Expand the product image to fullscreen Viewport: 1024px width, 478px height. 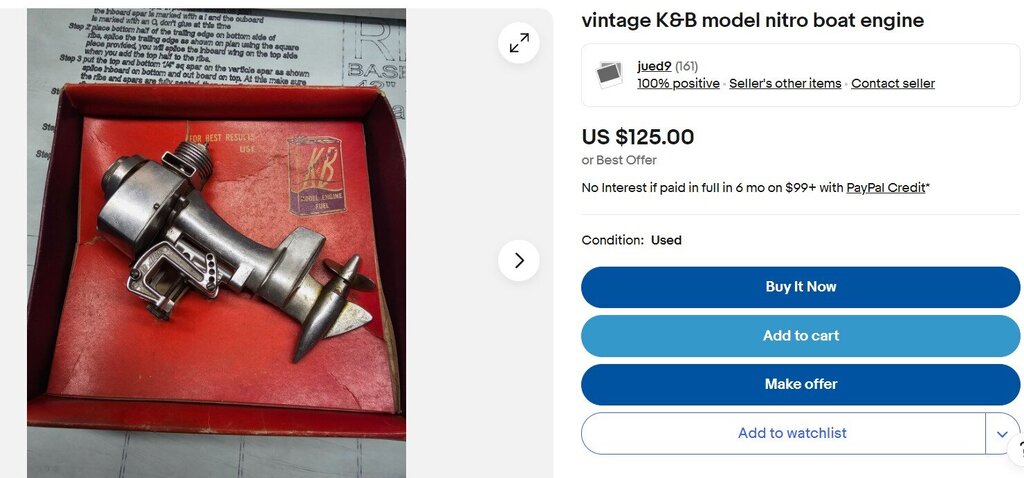[x=519, y=43]
